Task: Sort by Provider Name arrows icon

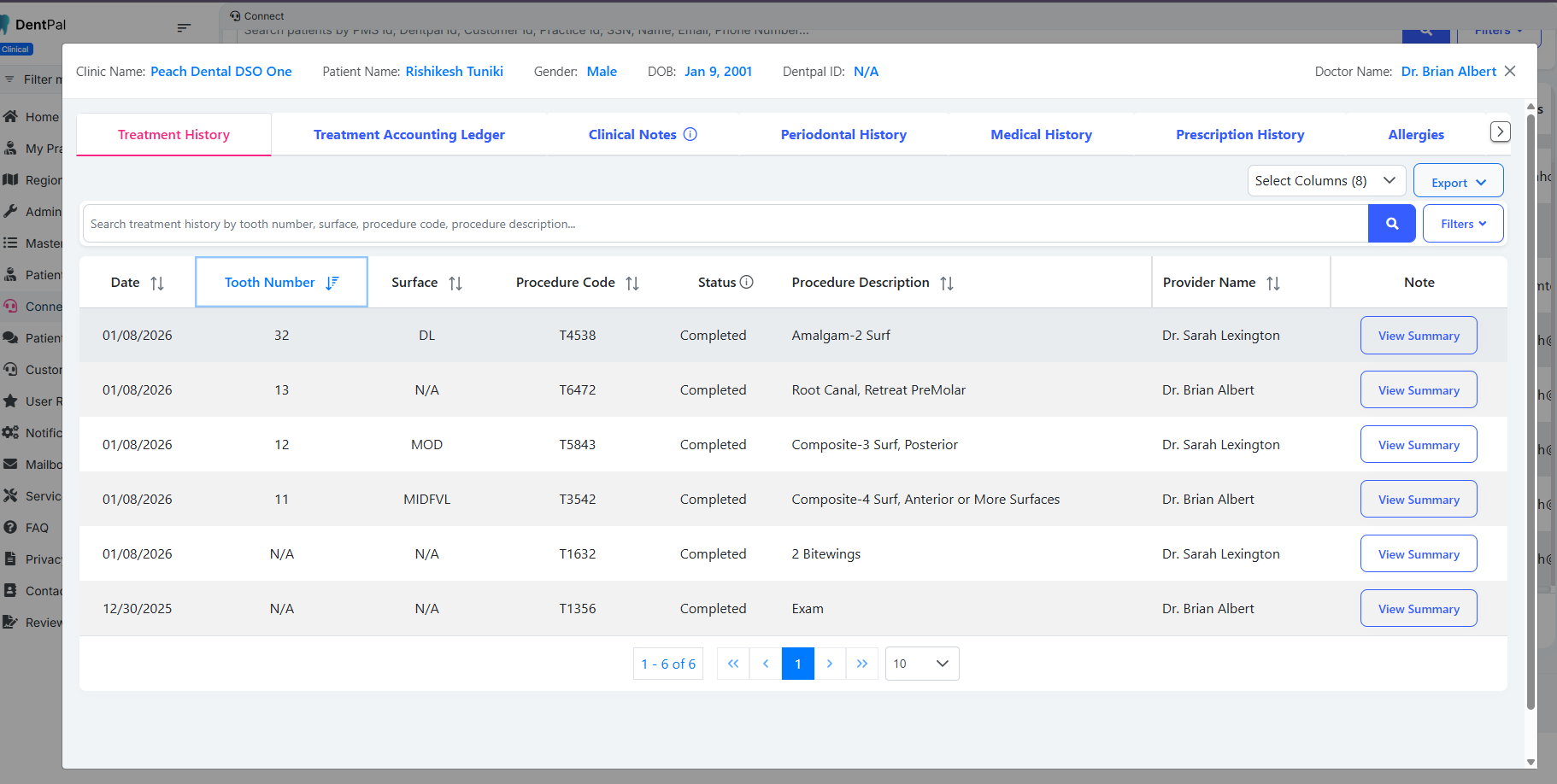Action: pos(1273,284)
